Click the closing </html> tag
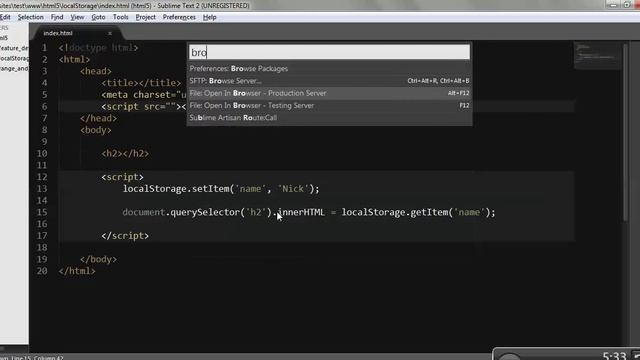Image resolution: width=640 pixels, height=360 pixels. pyautogui.click(x=77, y=271)
